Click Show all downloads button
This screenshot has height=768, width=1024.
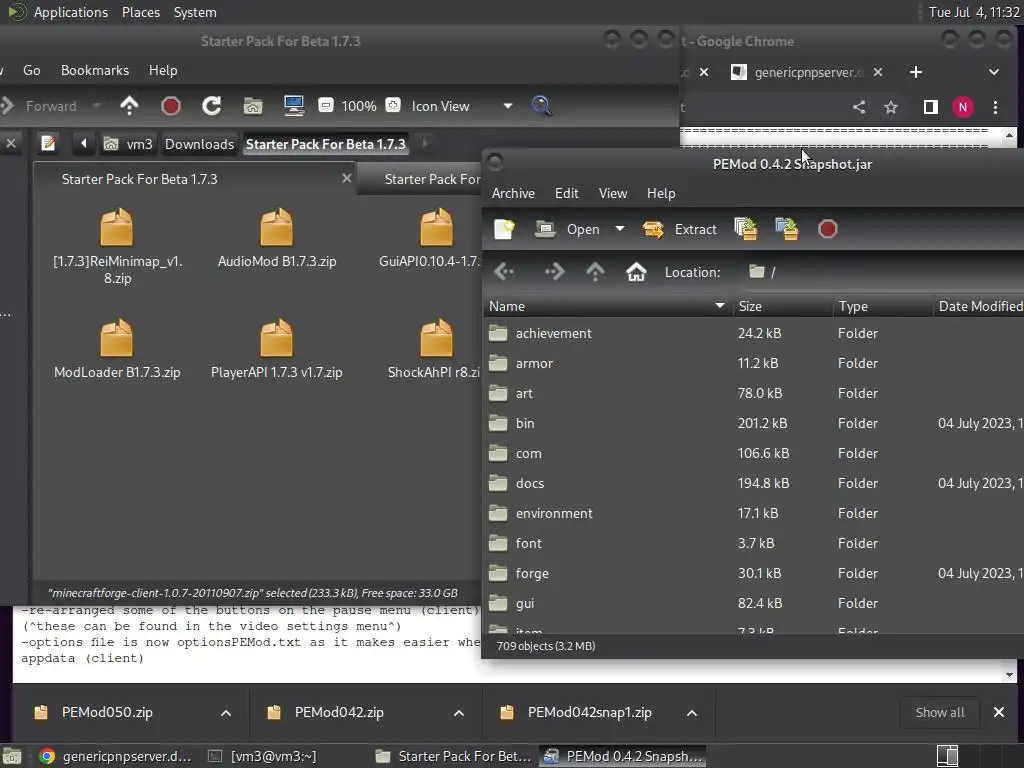tap(940, 712)
